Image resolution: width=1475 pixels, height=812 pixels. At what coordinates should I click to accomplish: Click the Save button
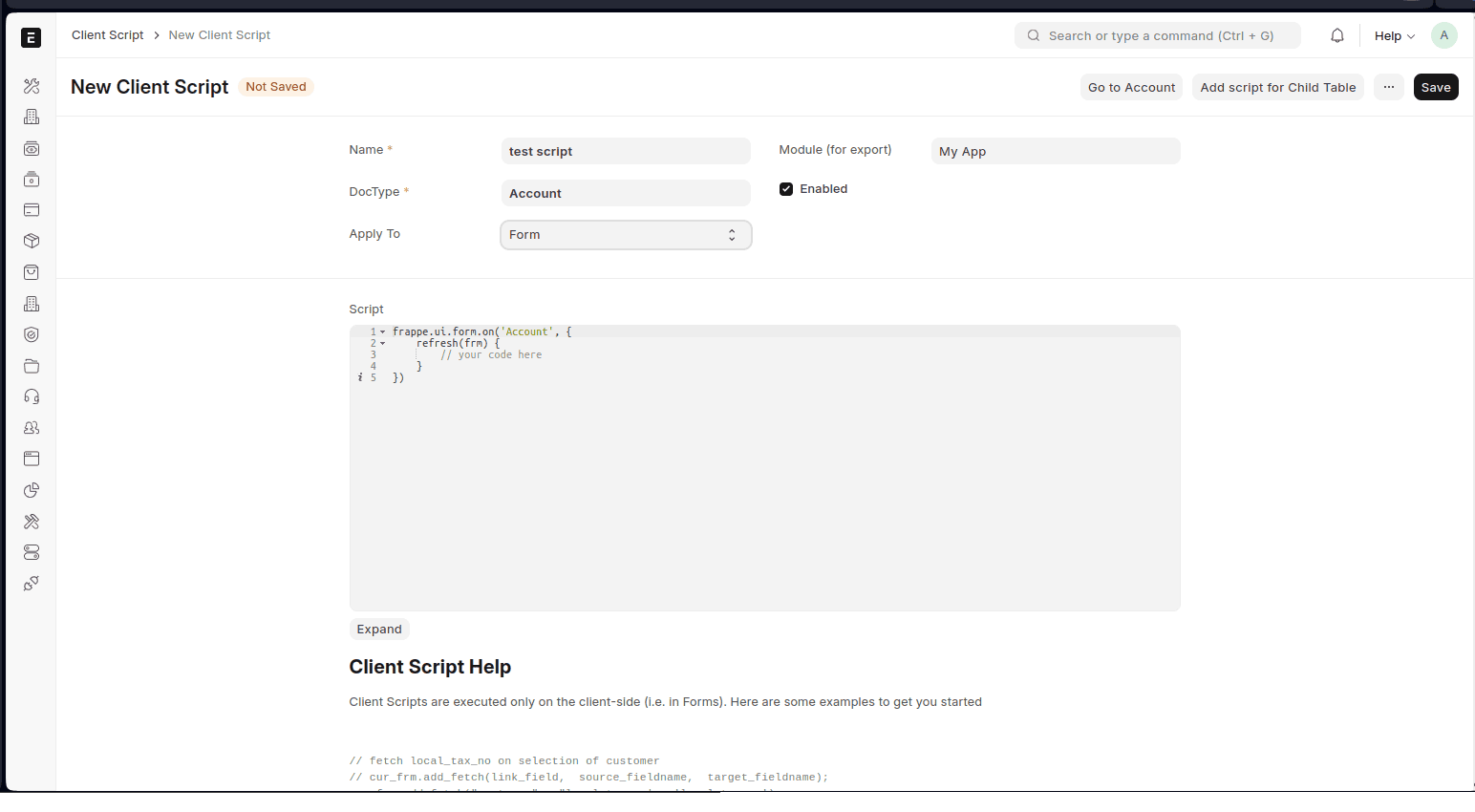[1436, 87]
